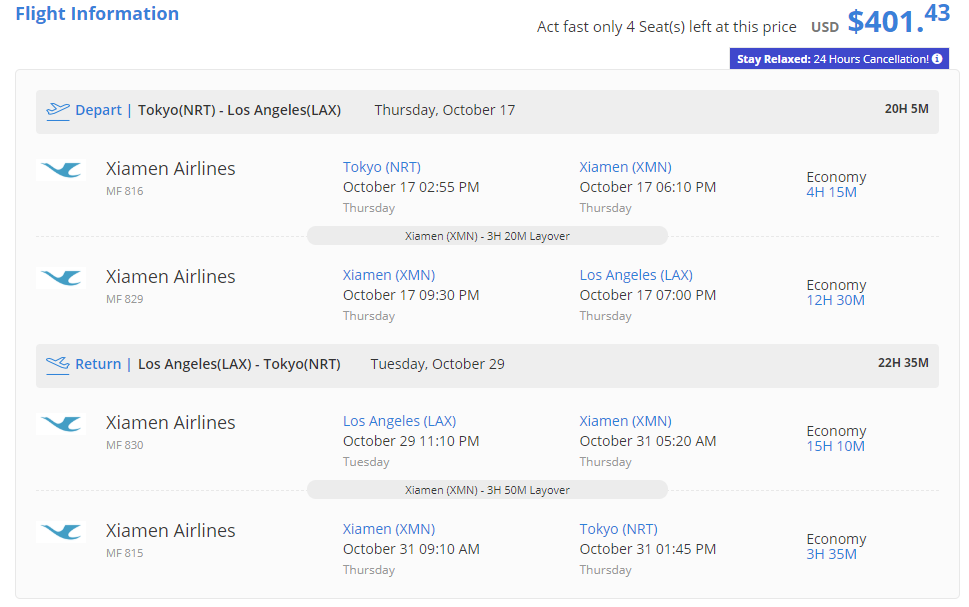Click Xiamen Airlines logo for flight MF 830
The height and width of the screenshot is (607, 969).
coord(61,424)
